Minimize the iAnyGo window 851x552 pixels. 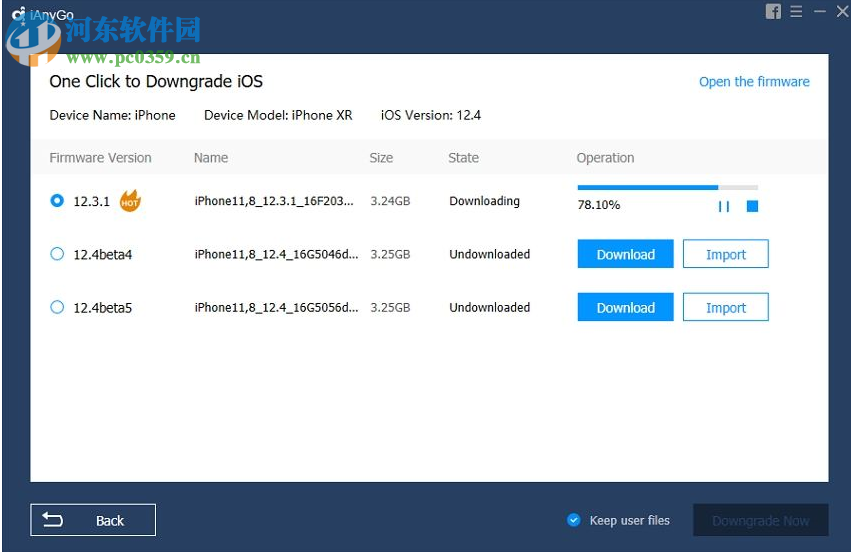click(820, 11)
